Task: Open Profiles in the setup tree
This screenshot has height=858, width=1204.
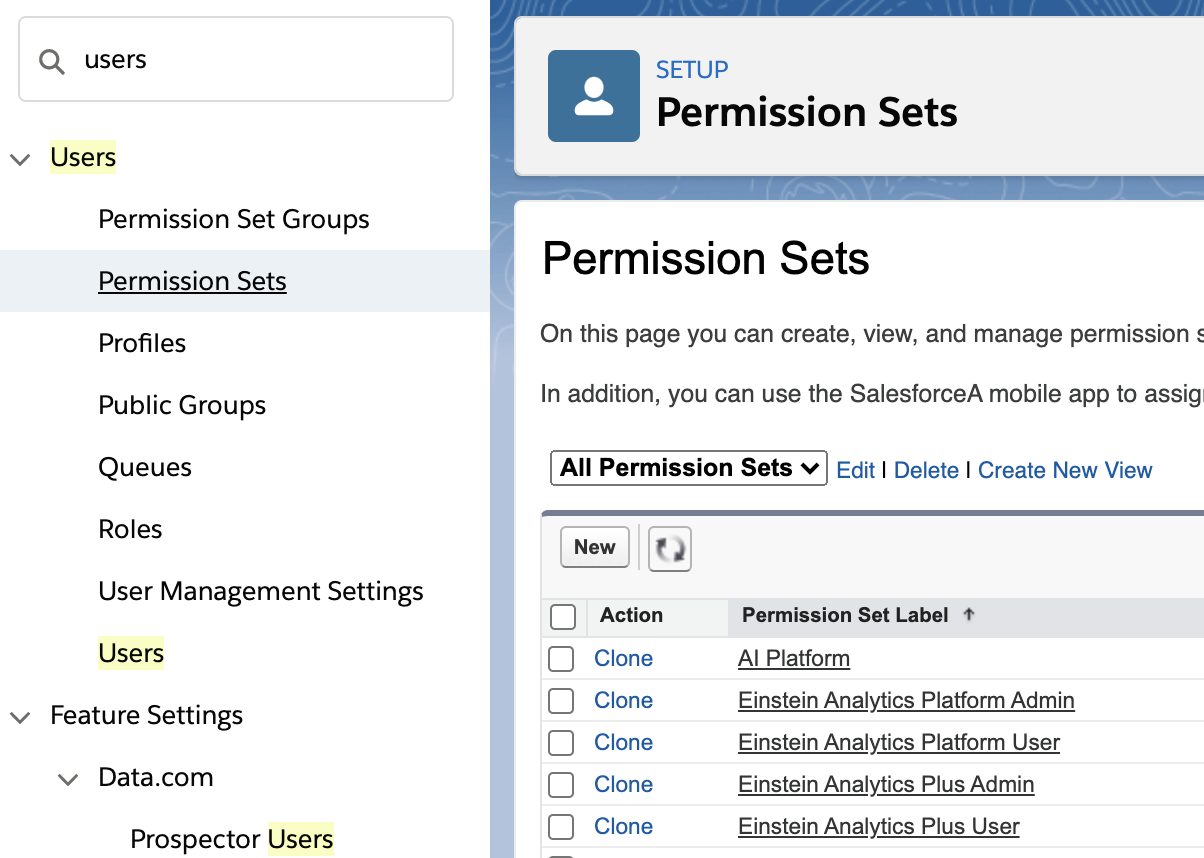Action: tap(142, 343)
